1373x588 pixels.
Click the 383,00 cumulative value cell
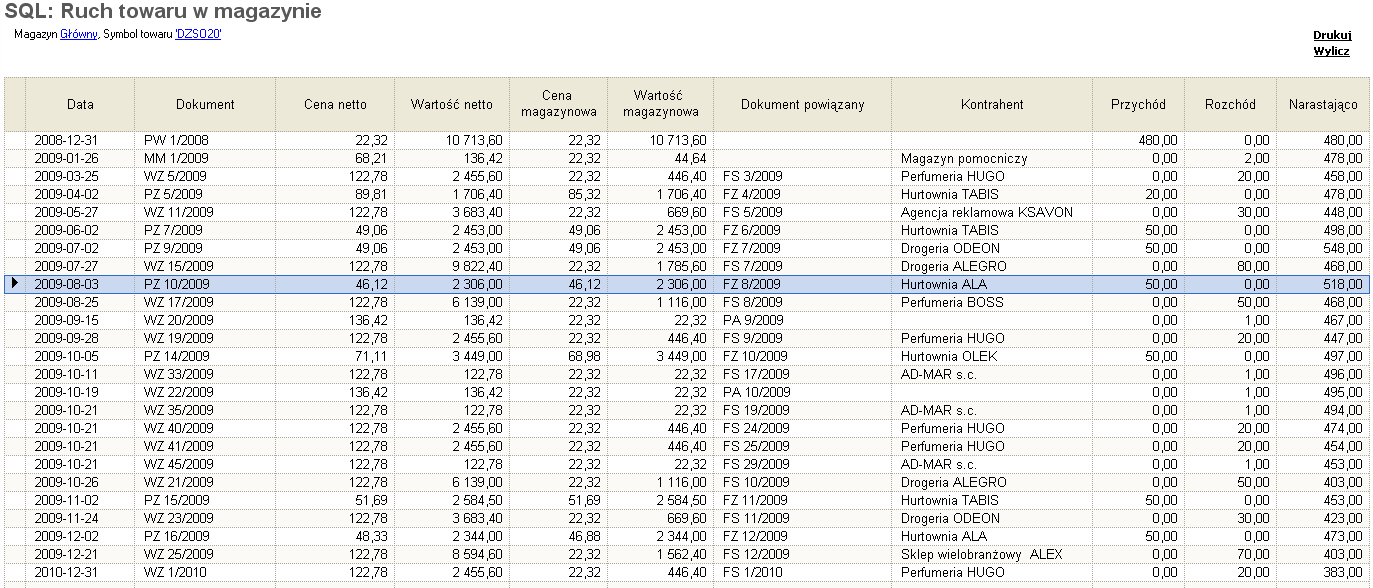click(x=1322, y=572)
